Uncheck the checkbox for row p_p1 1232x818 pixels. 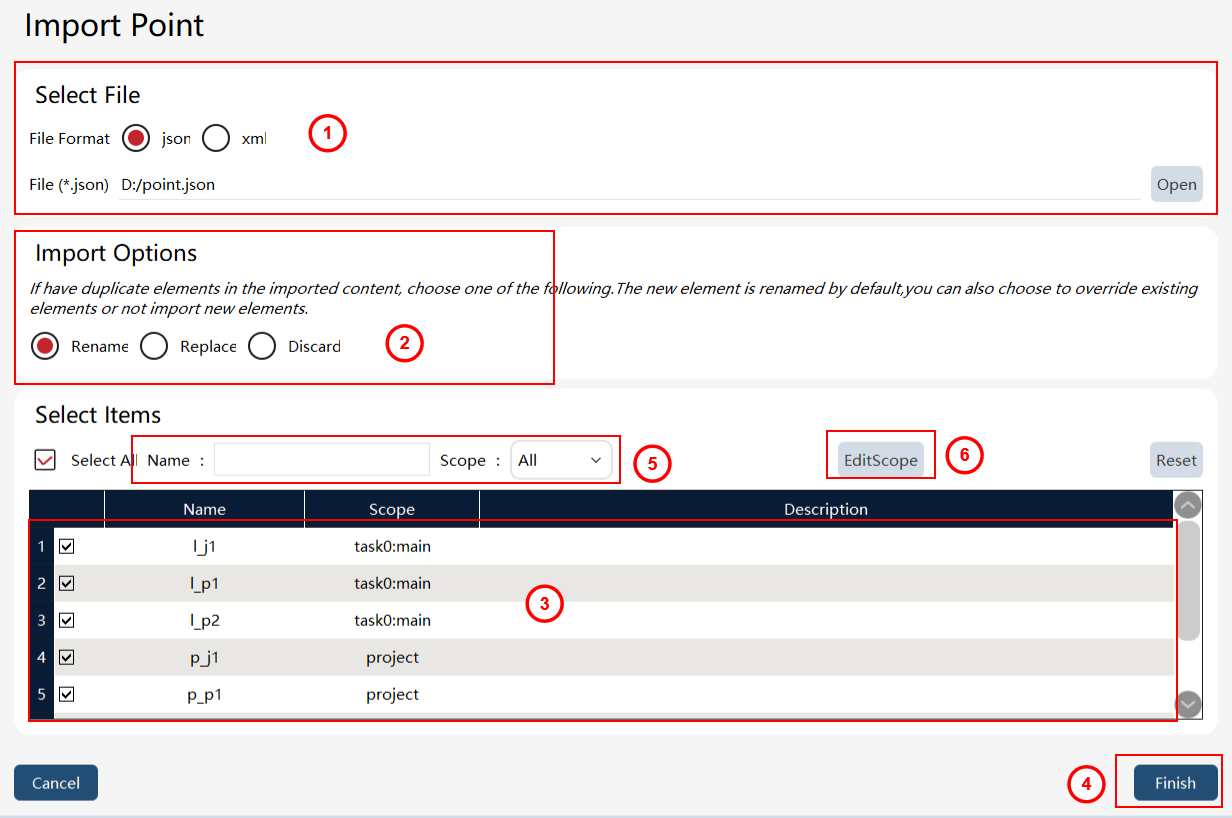67,694
